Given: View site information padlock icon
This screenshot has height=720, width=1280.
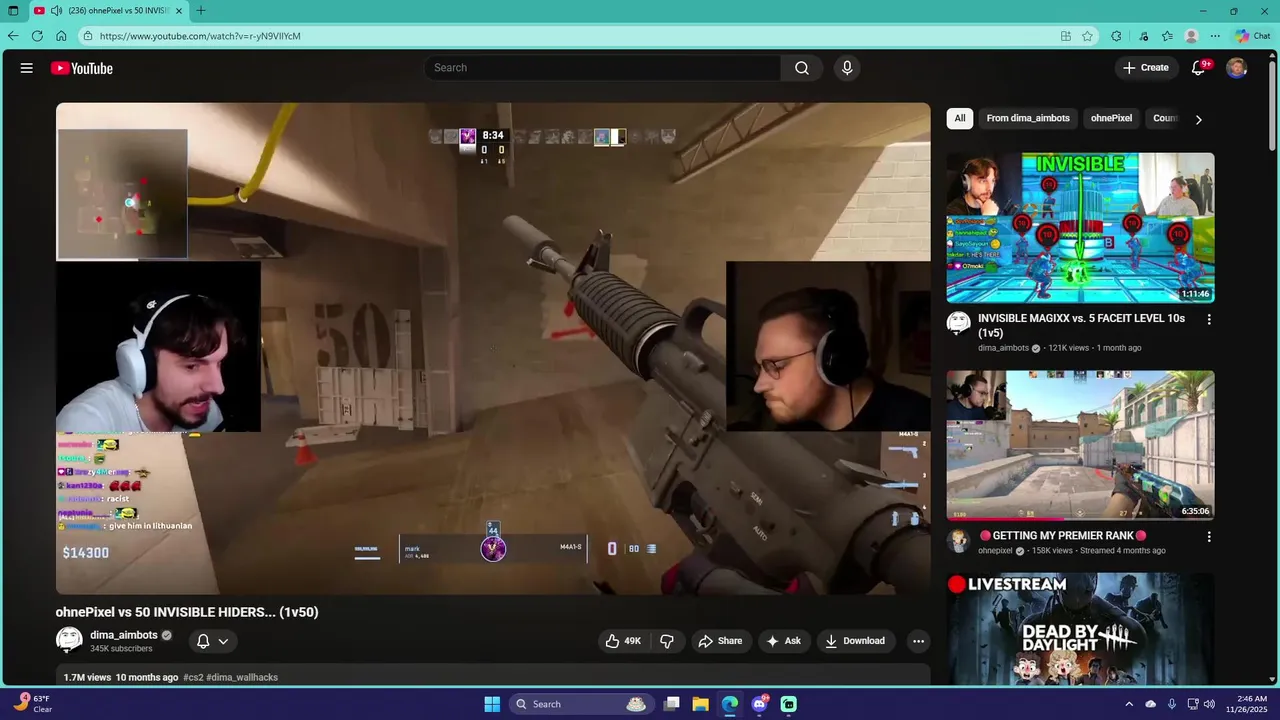Looking at the screenshot, I should tap(88, 36).
